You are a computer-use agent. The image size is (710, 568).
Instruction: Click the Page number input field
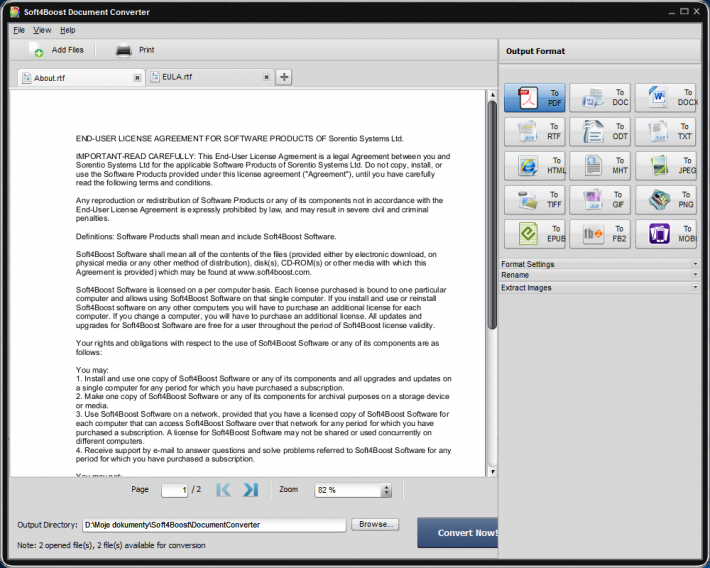pyautogui.click(x=174, y=490)
